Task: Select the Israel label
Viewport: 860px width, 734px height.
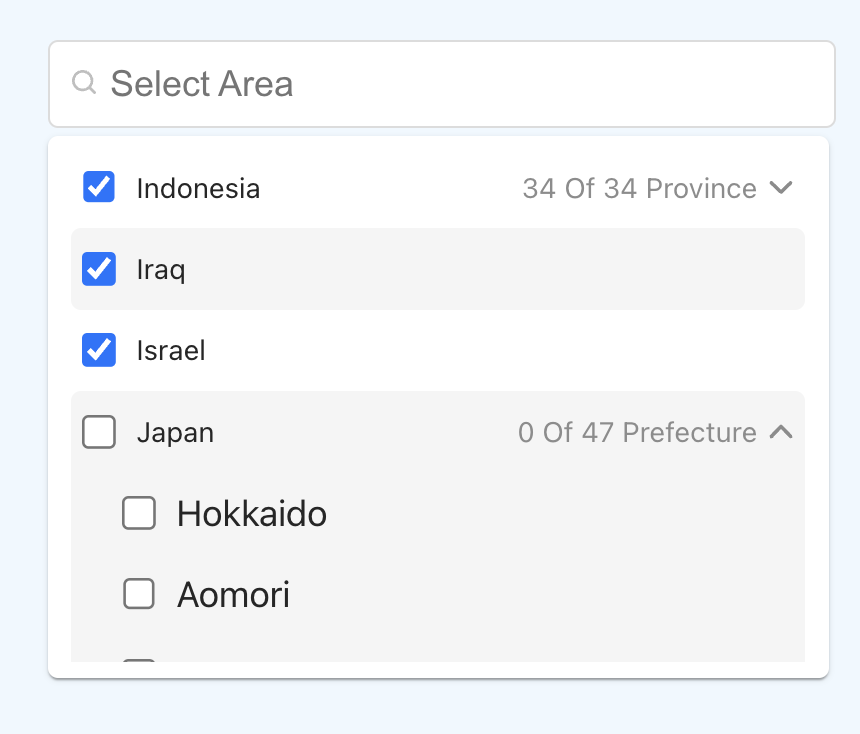Action: (x=171, y=351)
